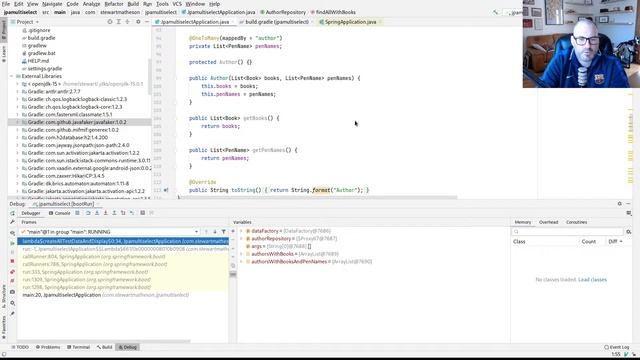Click the Mute Breakpoints icon
Image resolution: width=640 pixels, height=360 pixels.
[x=12, y=281]
